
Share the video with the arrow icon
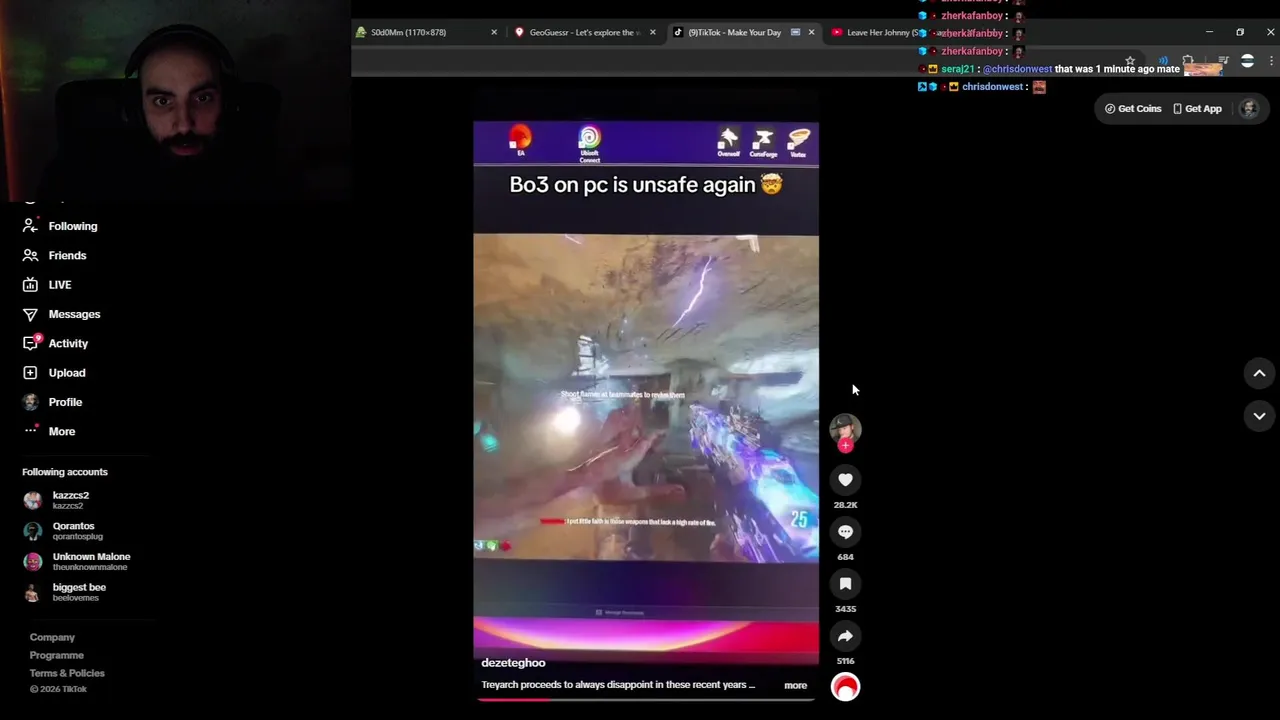pos(845,636)
